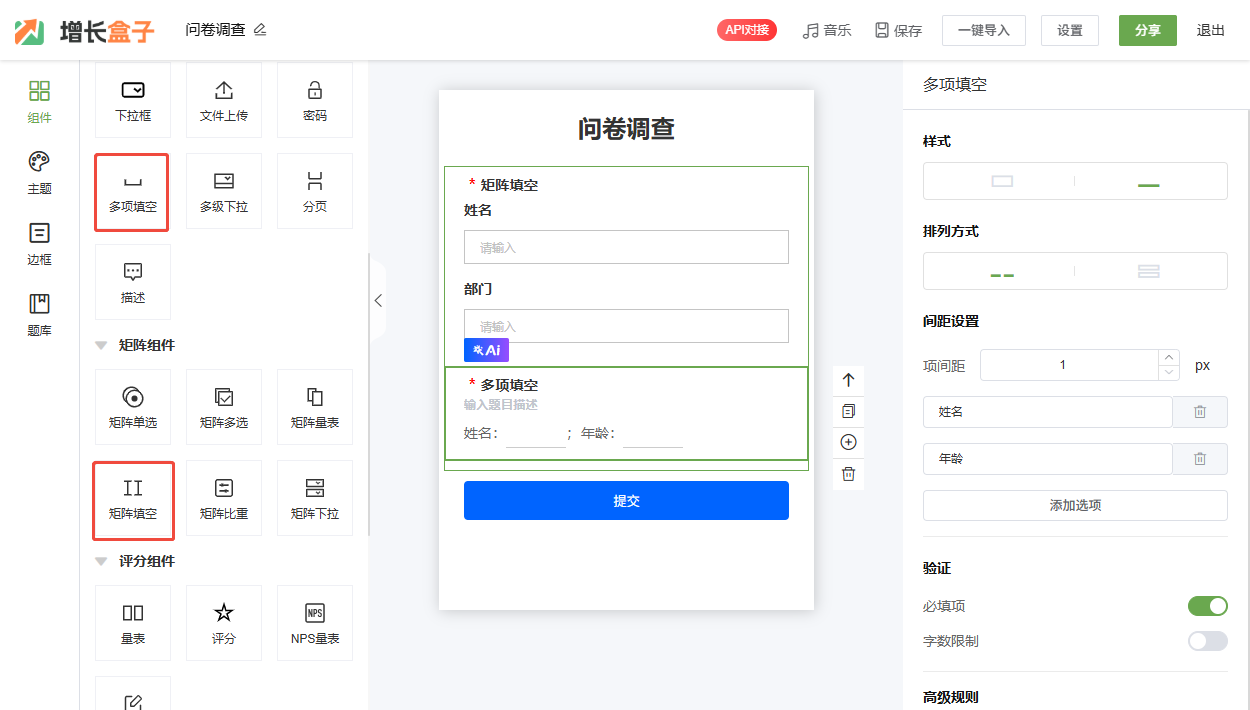Add the 矩阵单选 matrix radio component
This screenshot has height=710, width=1250.
(x=133, y=407)
